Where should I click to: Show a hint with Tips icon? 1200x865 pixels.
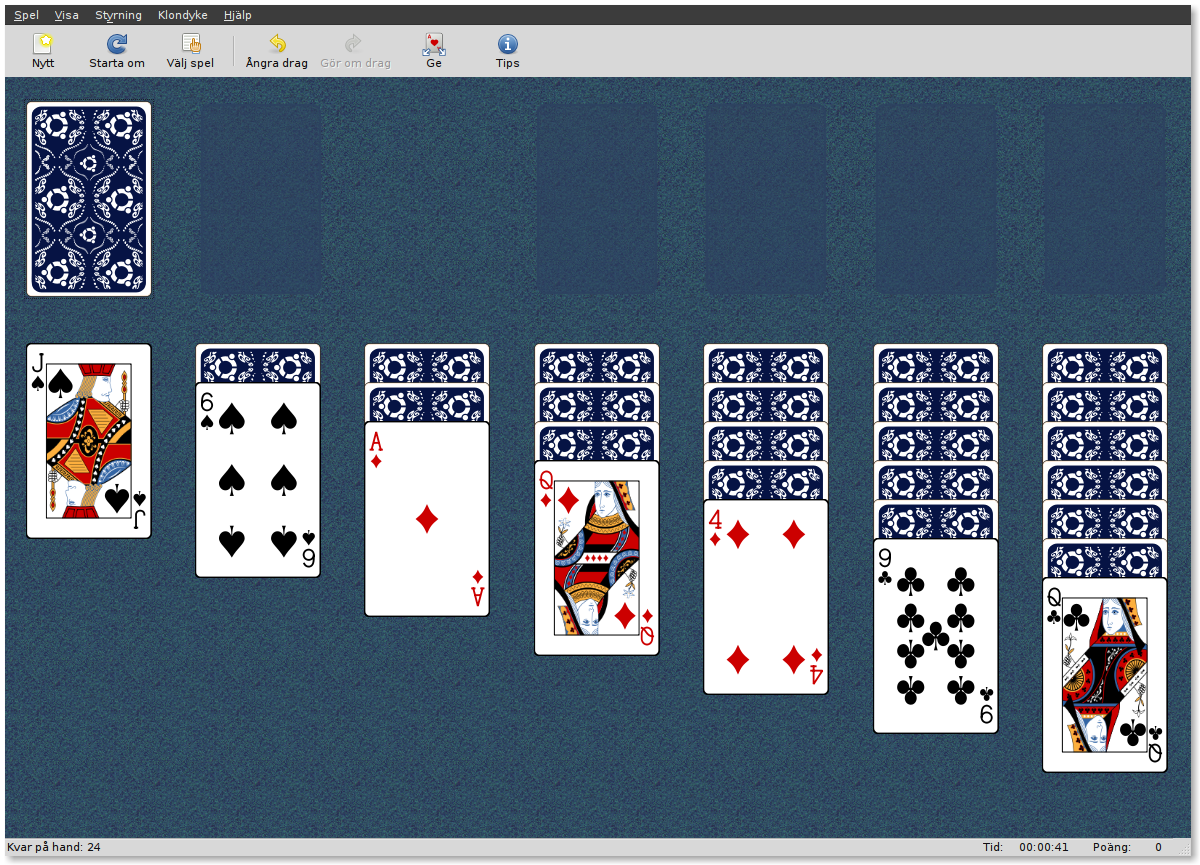507,44
